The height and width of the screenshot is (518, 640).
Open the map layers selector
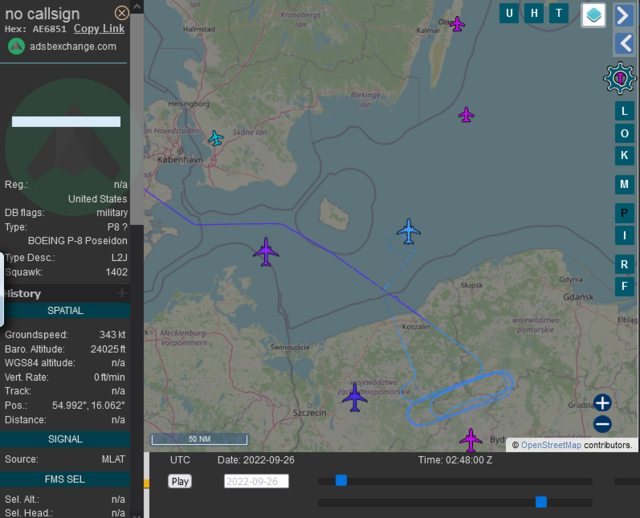(594, 14)
